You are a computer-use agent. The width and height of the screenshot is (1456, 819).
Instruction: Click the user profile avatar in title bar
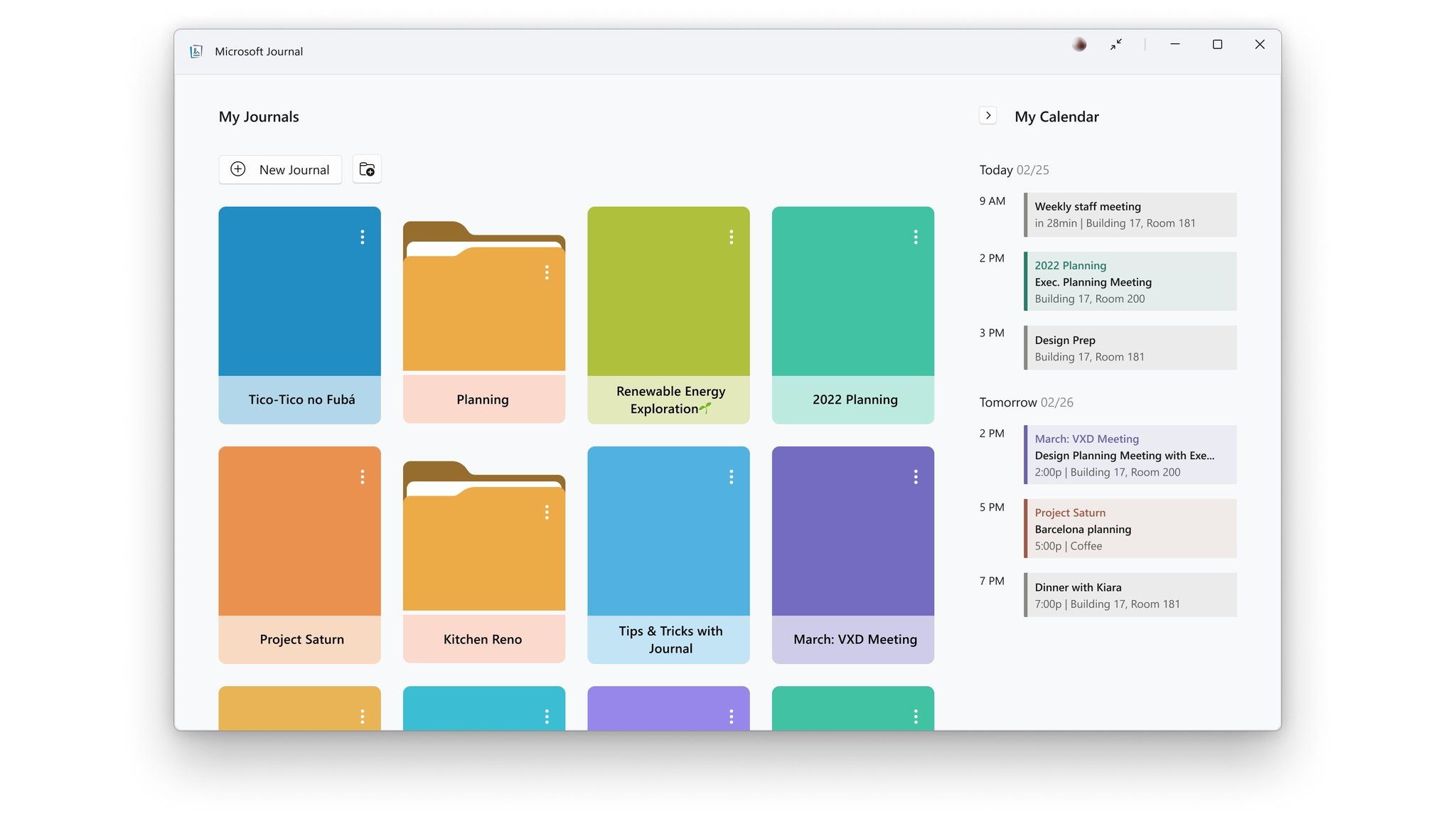(x=1079, y=44)
